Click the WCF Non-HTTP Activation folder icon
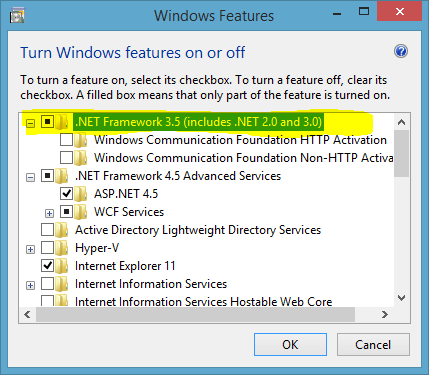Screen dimensions: 429x375 coord(81,158)
